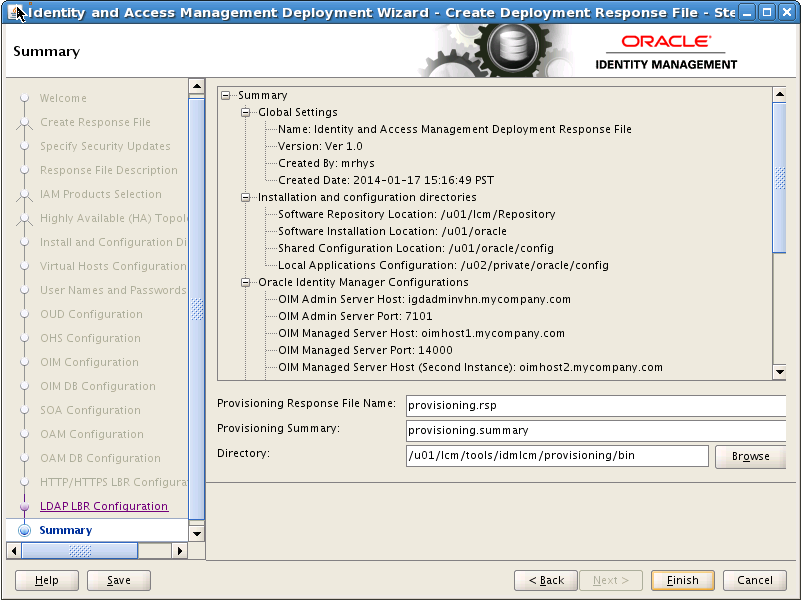The height and width of the screenshot is (602, 803).
Task: Click the window application icon in title bar
Action: pos(15,12)
